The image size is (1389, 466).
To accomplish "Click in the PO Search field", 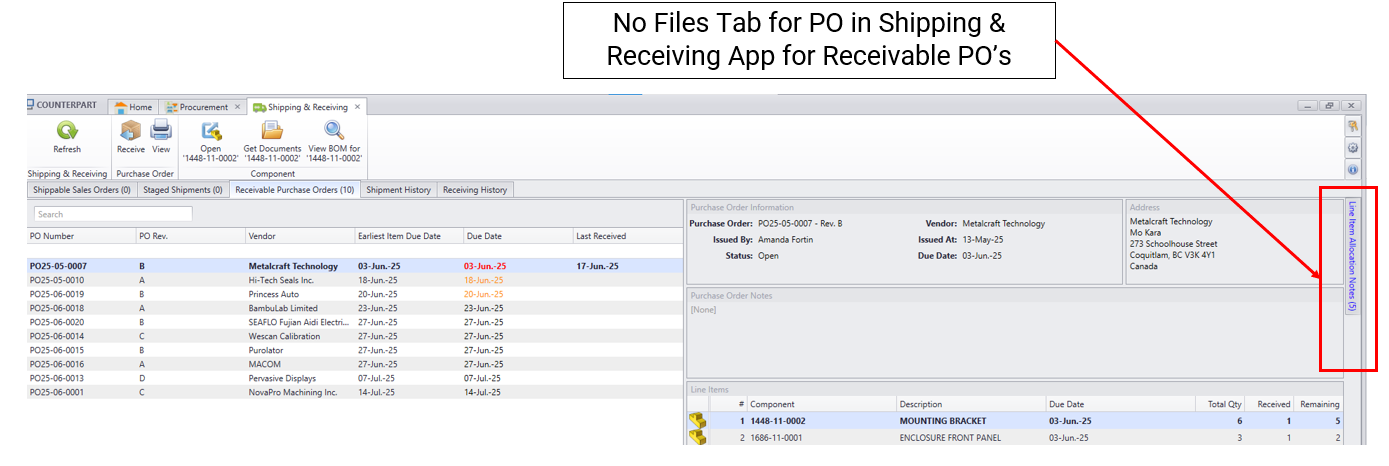I will coord(113,214).
